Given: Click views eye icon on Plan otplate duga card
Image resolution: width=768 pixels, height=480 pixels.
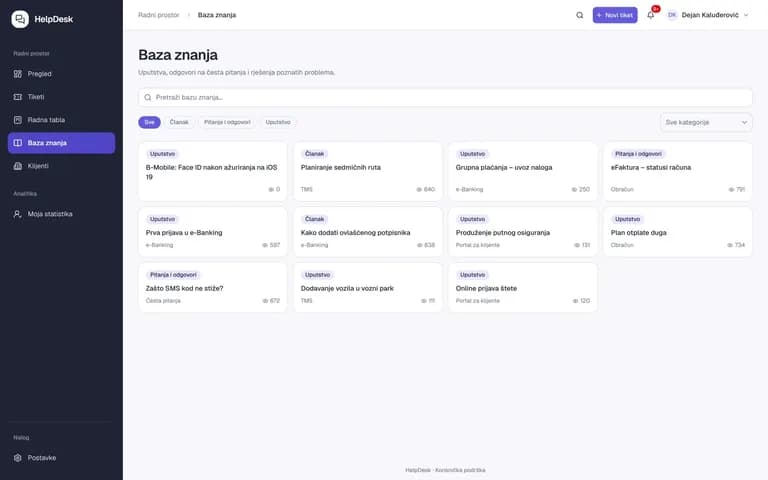Looking at the screenshot, I should coord(730,245).
